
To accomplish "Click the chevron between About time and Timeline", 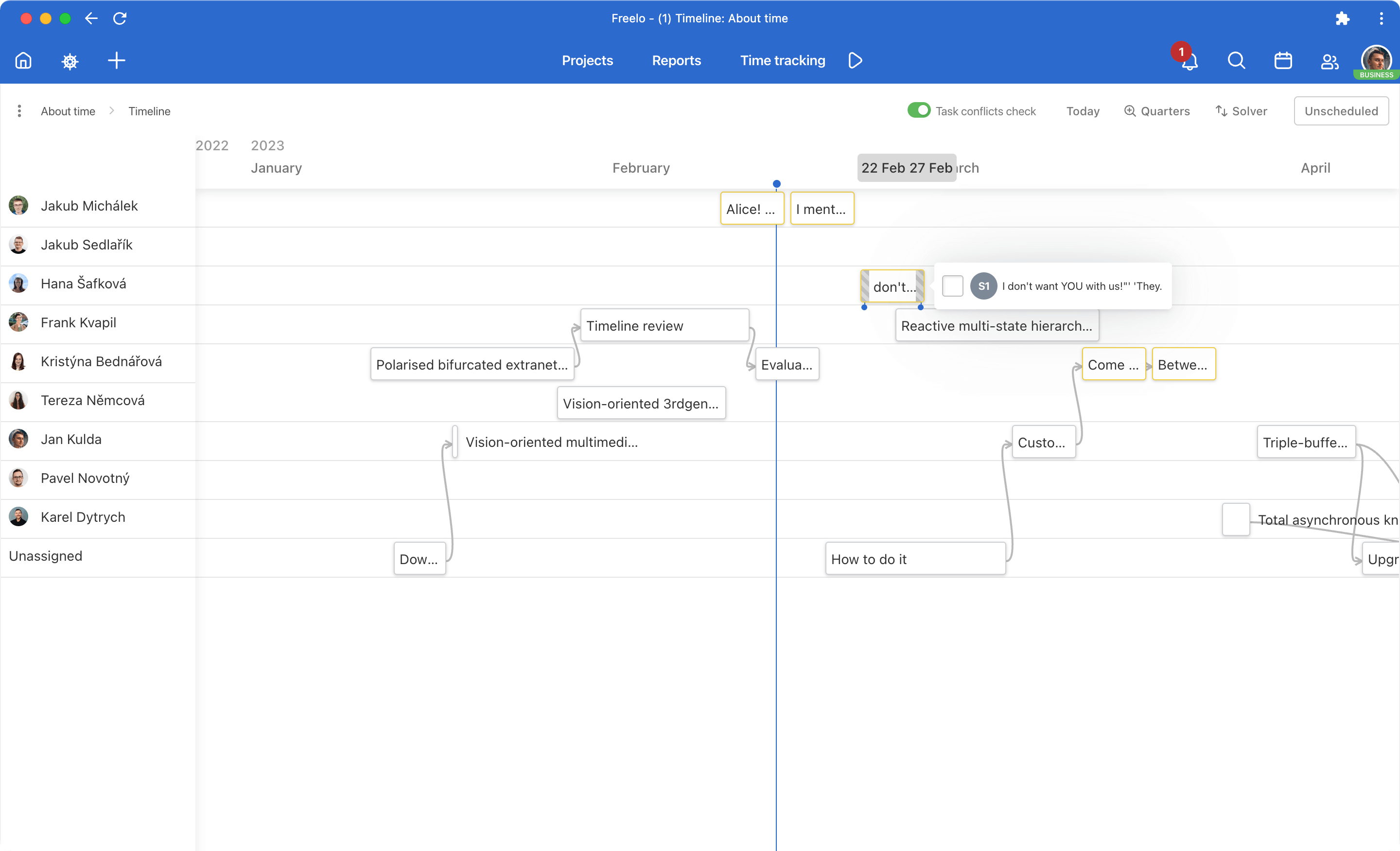I will 111,111.
